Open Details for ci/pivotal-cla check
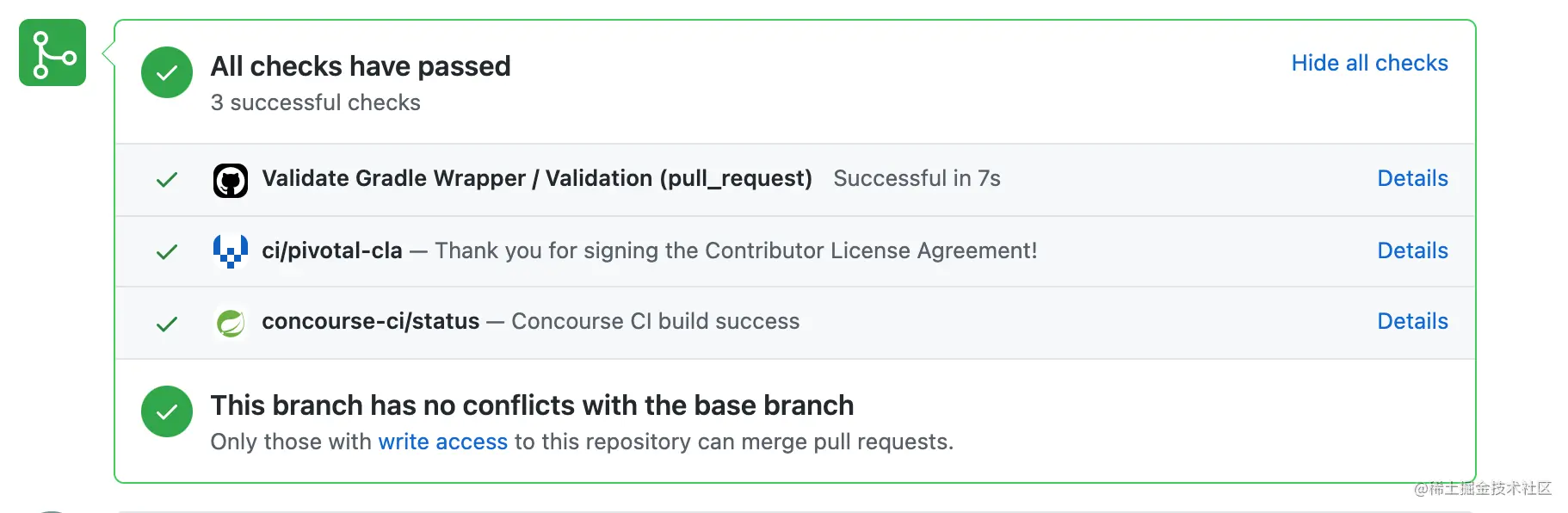Viewport: 1568px width, 513px height. 1412,250
